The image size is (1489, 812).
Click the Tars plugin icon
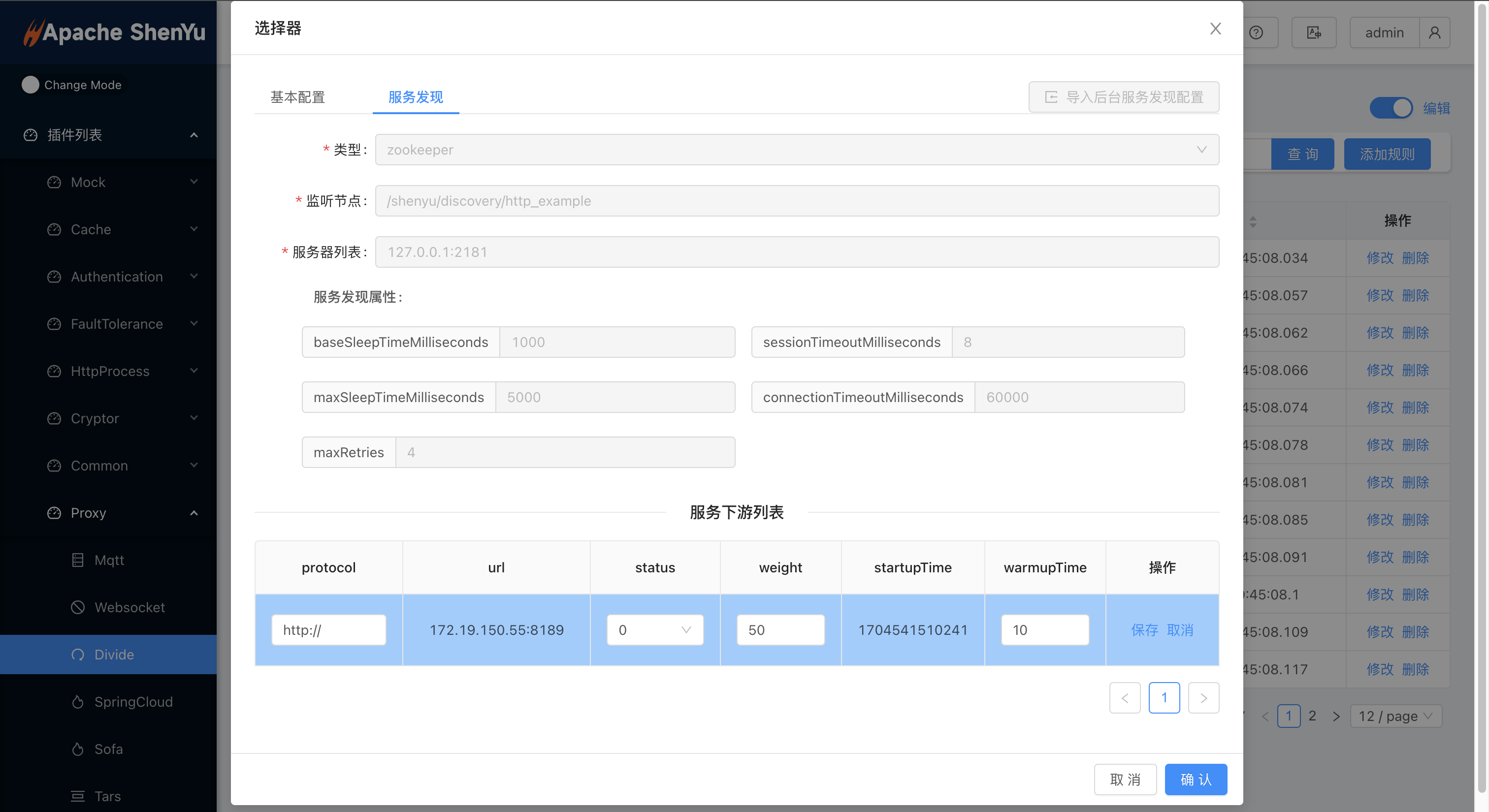tap(77, 796)
